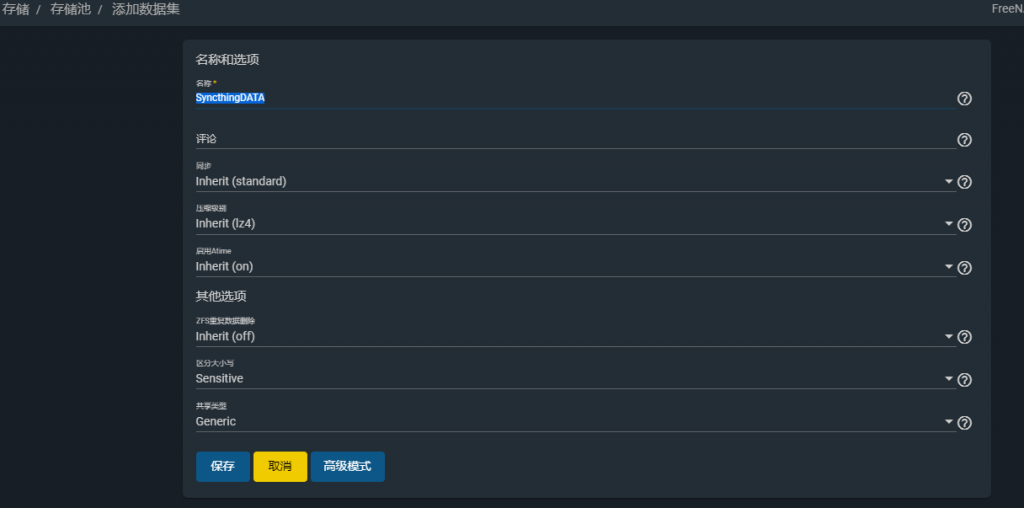Expand the Inherit (lz4) compression dropdown
Viewport: 1024px width, 508px height.
coord(570,224)
